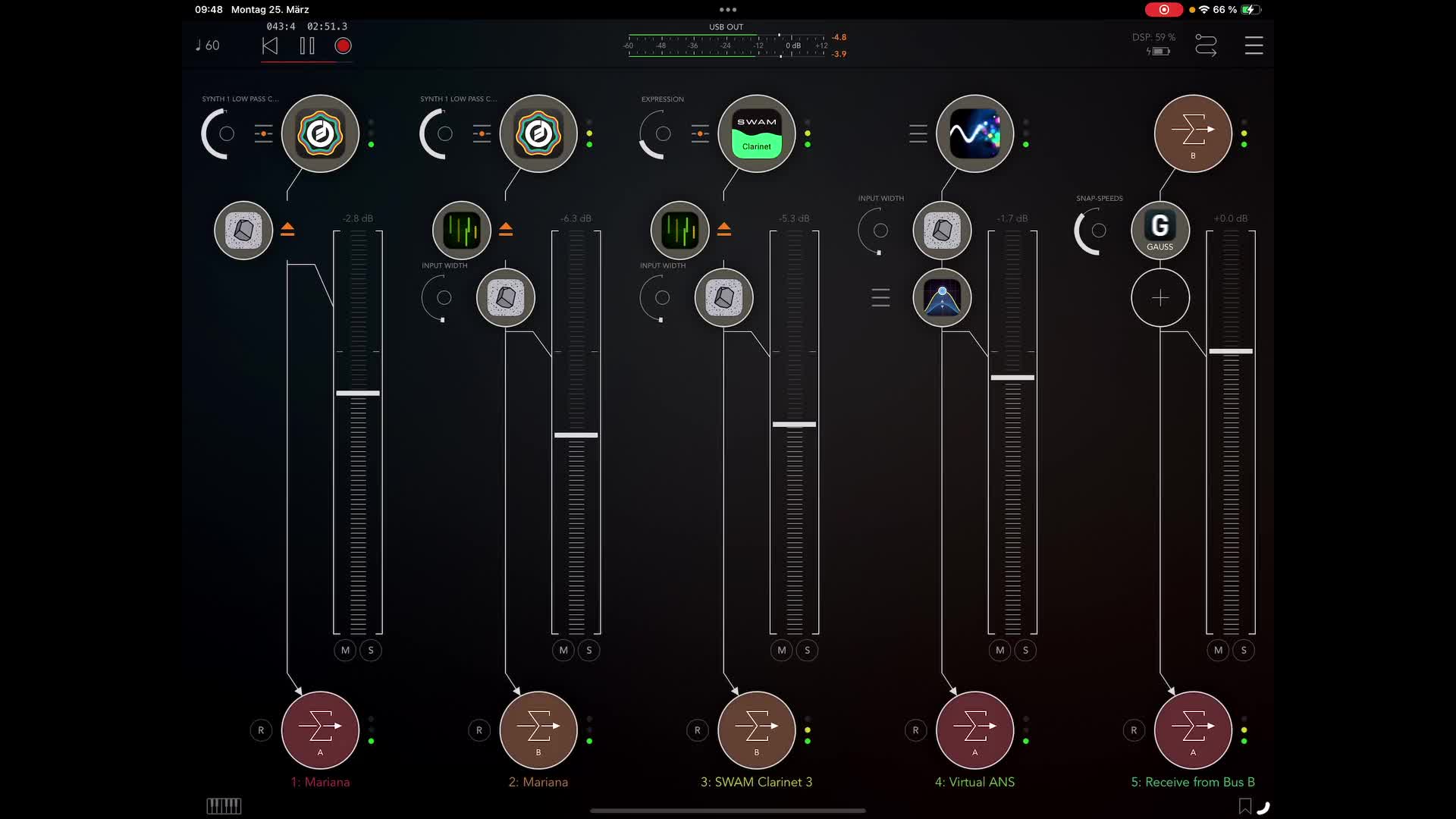Open the list menu beside Virtual ANS
1456x819 pixels.
point(918,133)
